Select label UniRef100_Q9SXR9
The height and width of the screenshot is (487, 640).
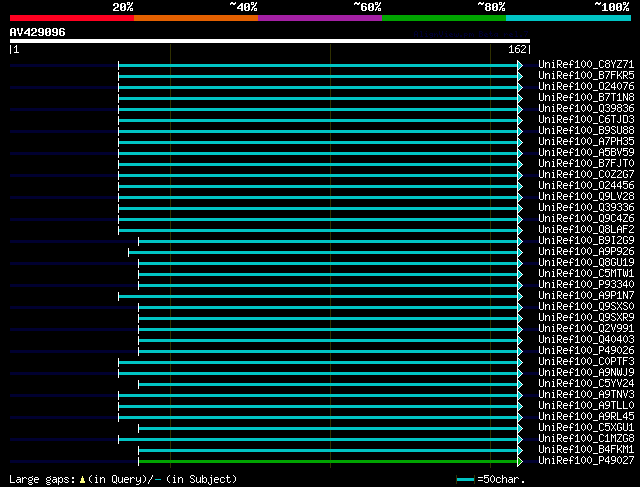[x=586, y=318]
